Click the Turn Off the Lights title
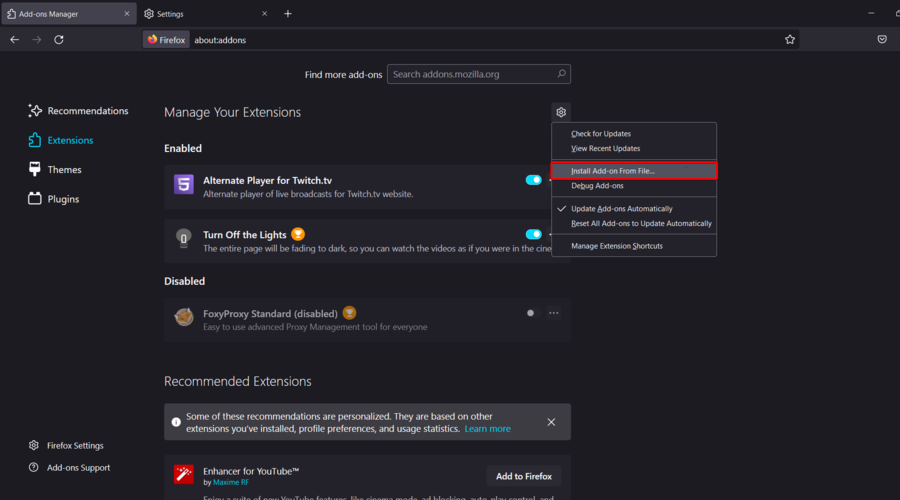Image resolution: width=900 pixels, height=500 pixels. tap(245, 235)
